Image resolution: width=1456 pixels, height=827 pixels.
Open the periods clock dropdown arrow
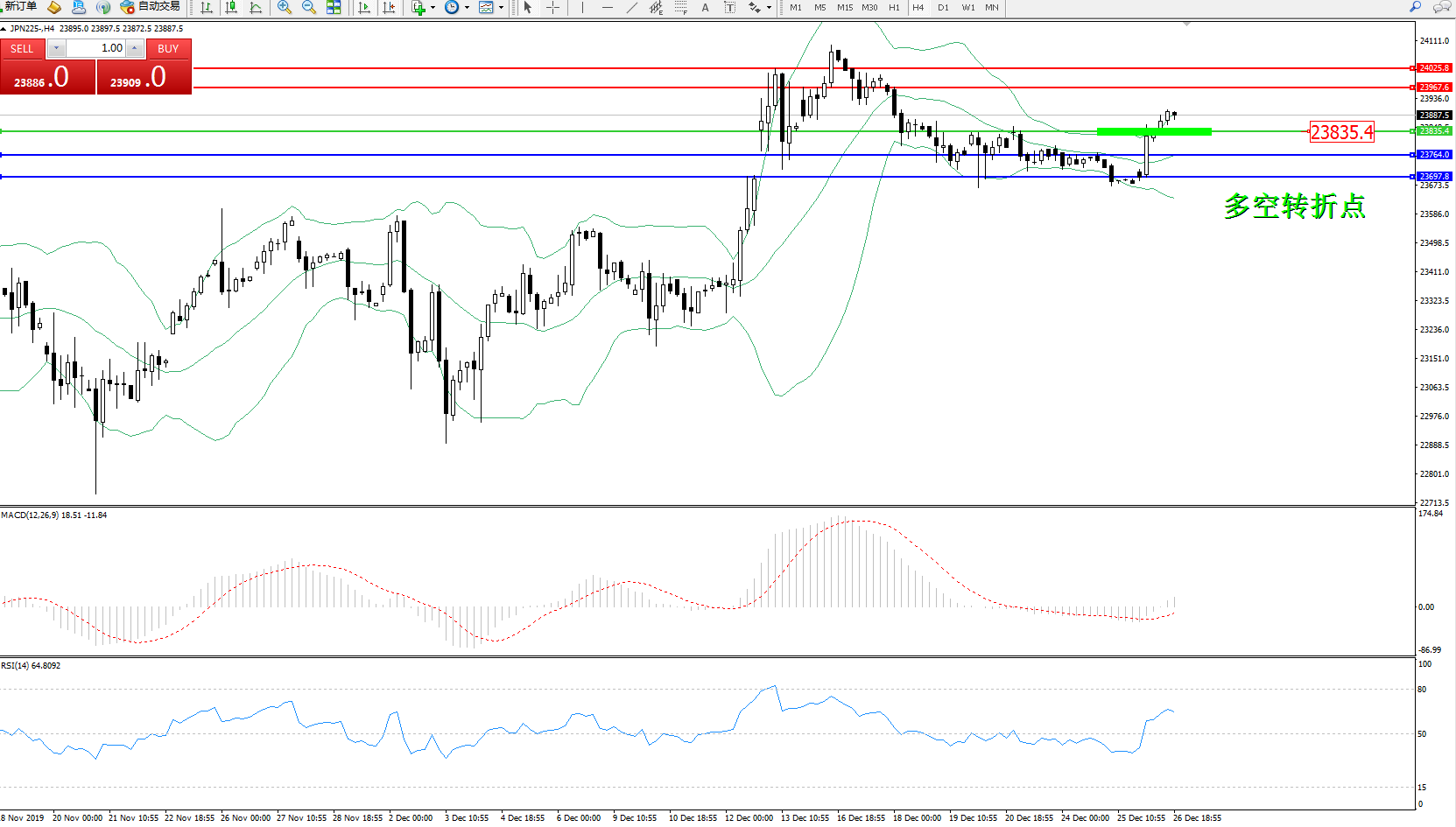[x=467, y=8]
